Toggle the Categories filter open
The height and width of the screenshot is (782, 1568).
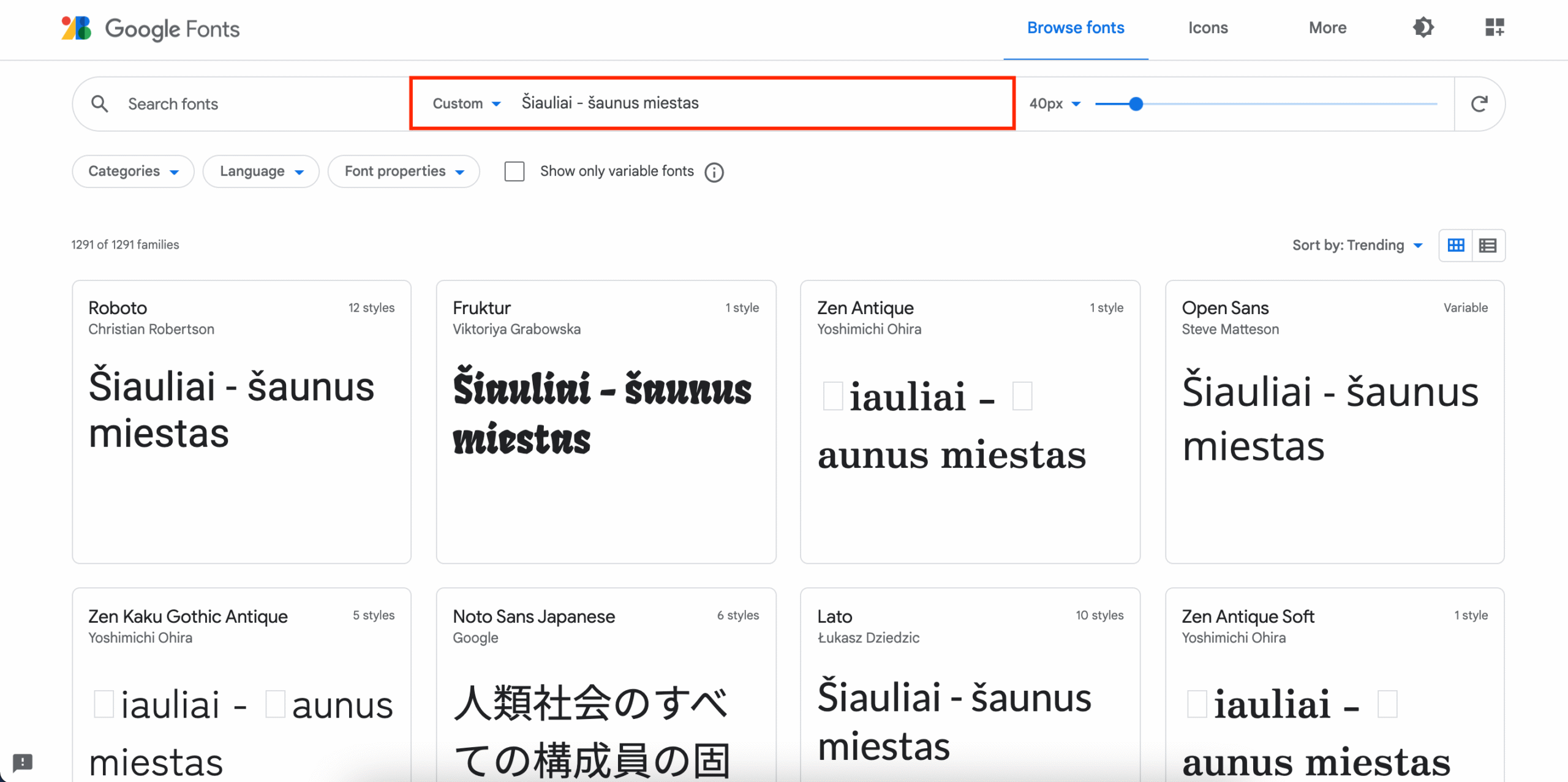click(x=132, y=171)
